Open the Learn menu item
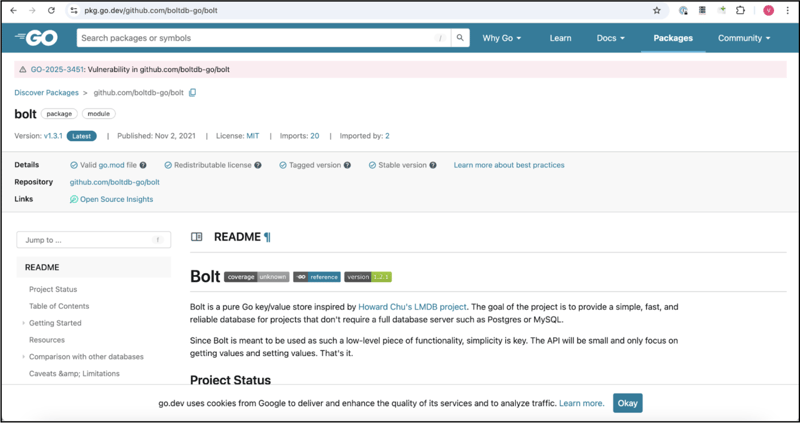 coord(560,38)
